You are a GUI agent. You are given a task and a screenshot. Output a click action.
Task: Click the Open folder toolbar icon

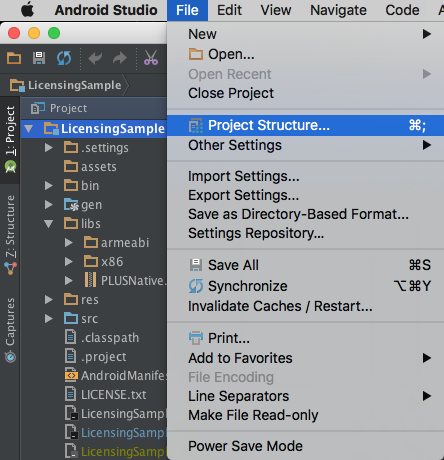click(x=14, y=58)
